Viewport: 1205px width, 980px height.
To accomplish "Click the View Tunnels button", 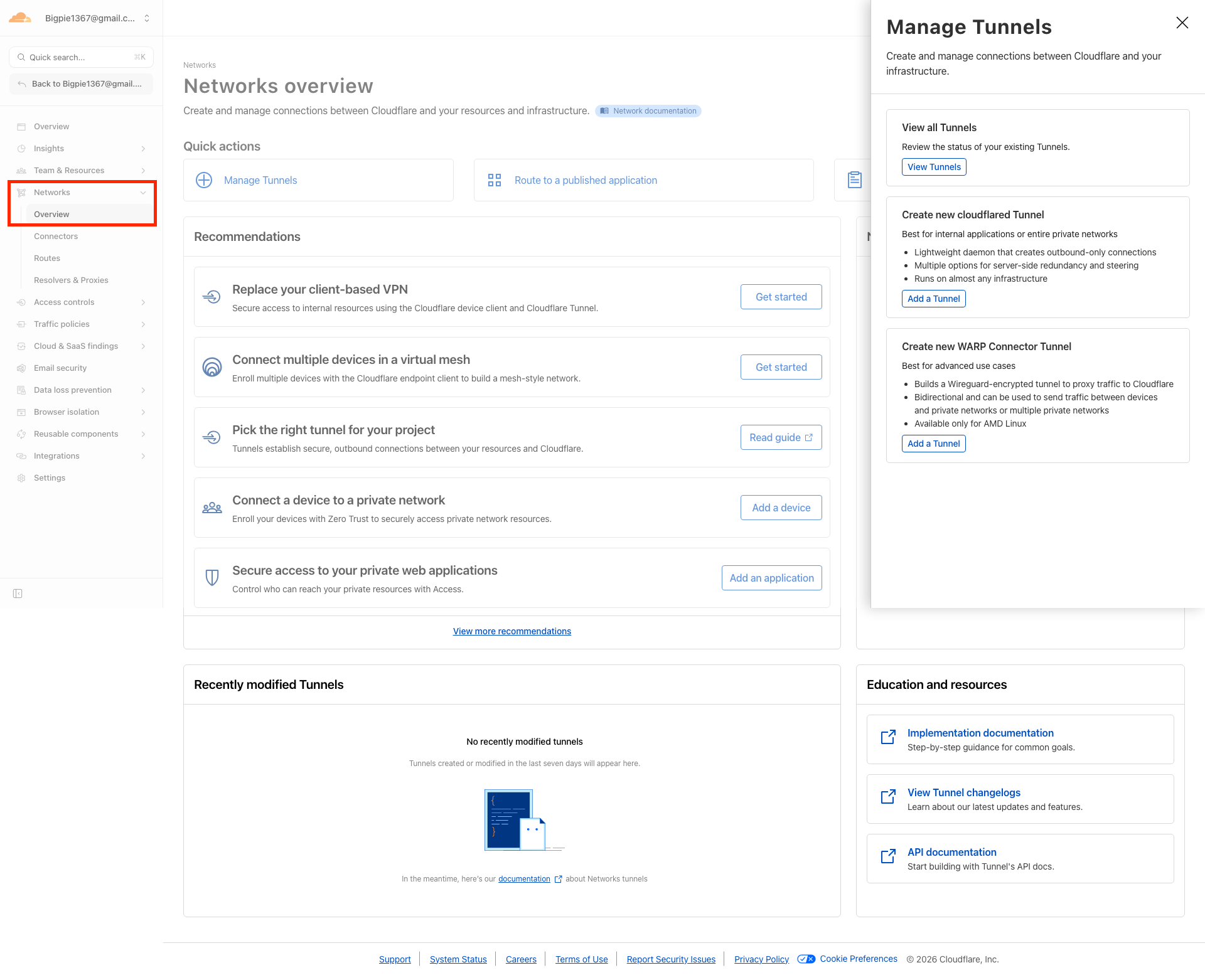I will pos(933,167).
